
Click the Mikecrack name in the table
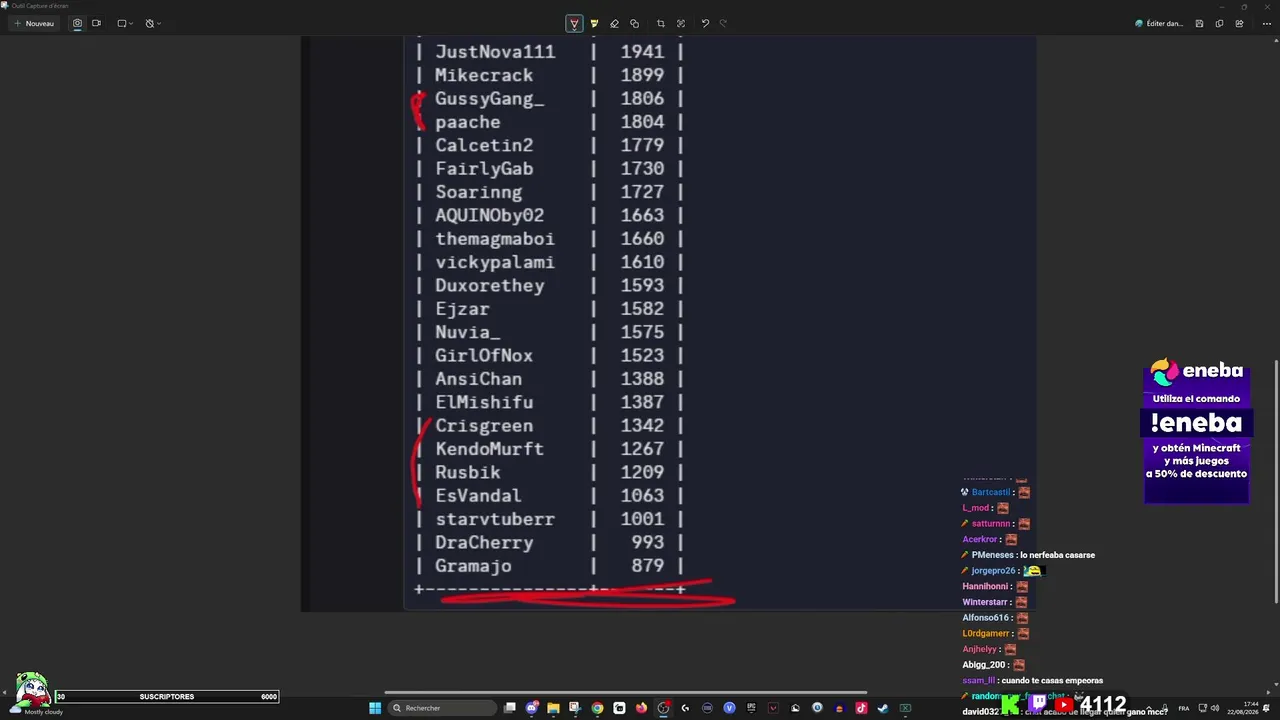click(484, 75)
